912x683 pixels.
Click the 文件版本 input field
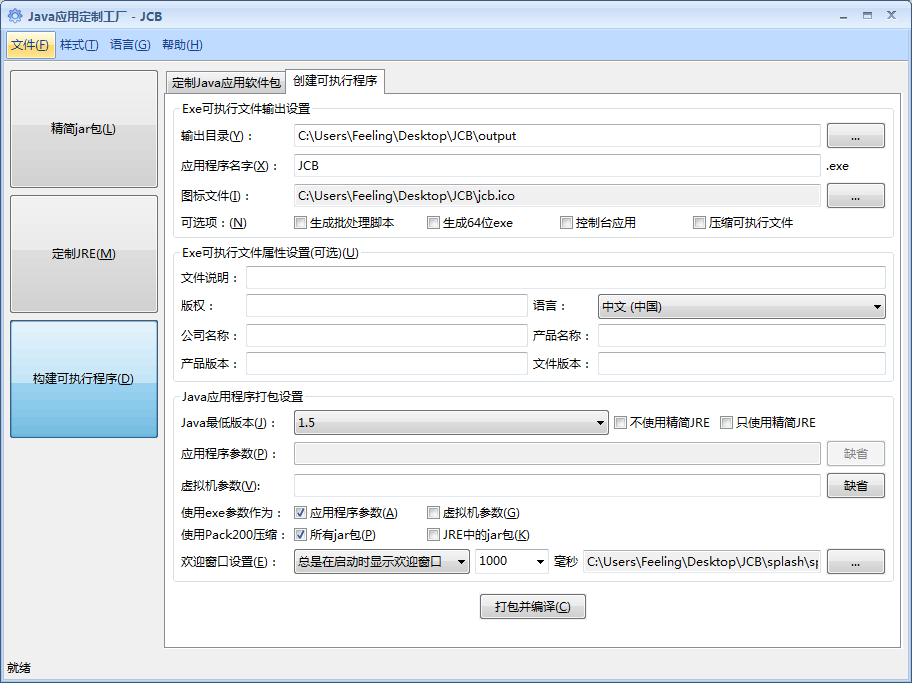coord(742,364)
